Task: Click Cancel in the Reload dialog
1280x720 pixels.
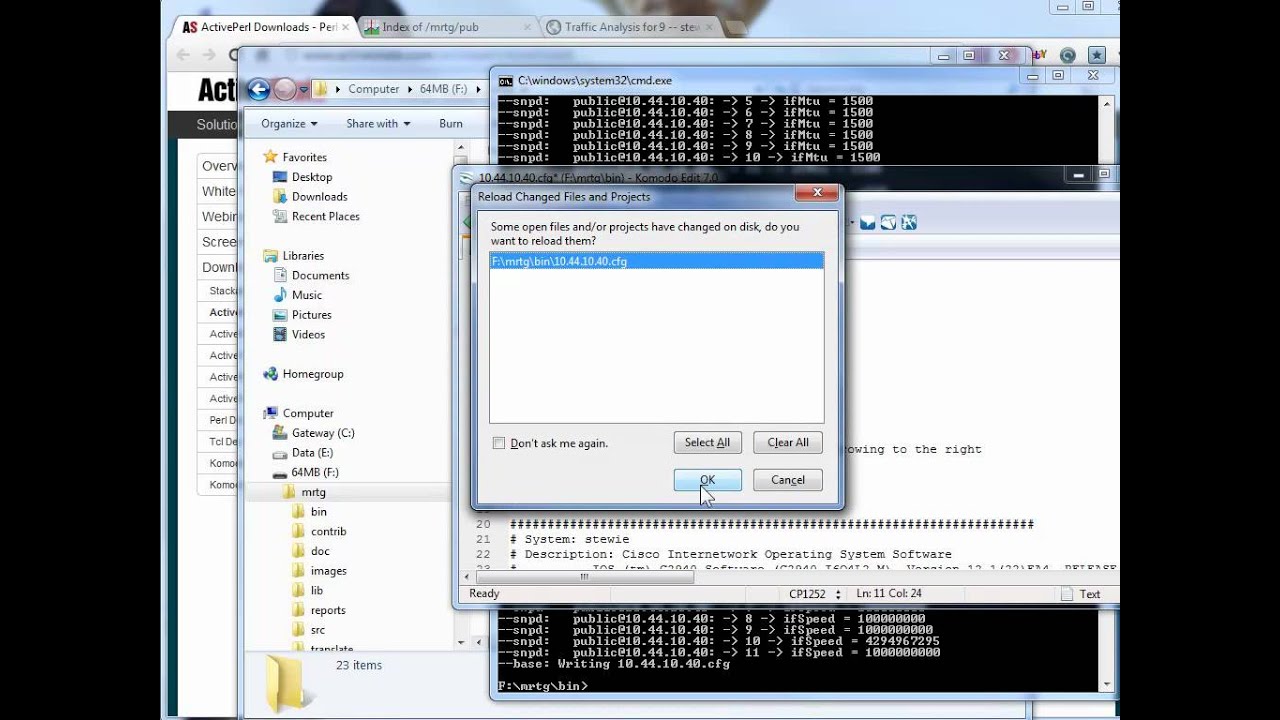Action: pos(787,480)
